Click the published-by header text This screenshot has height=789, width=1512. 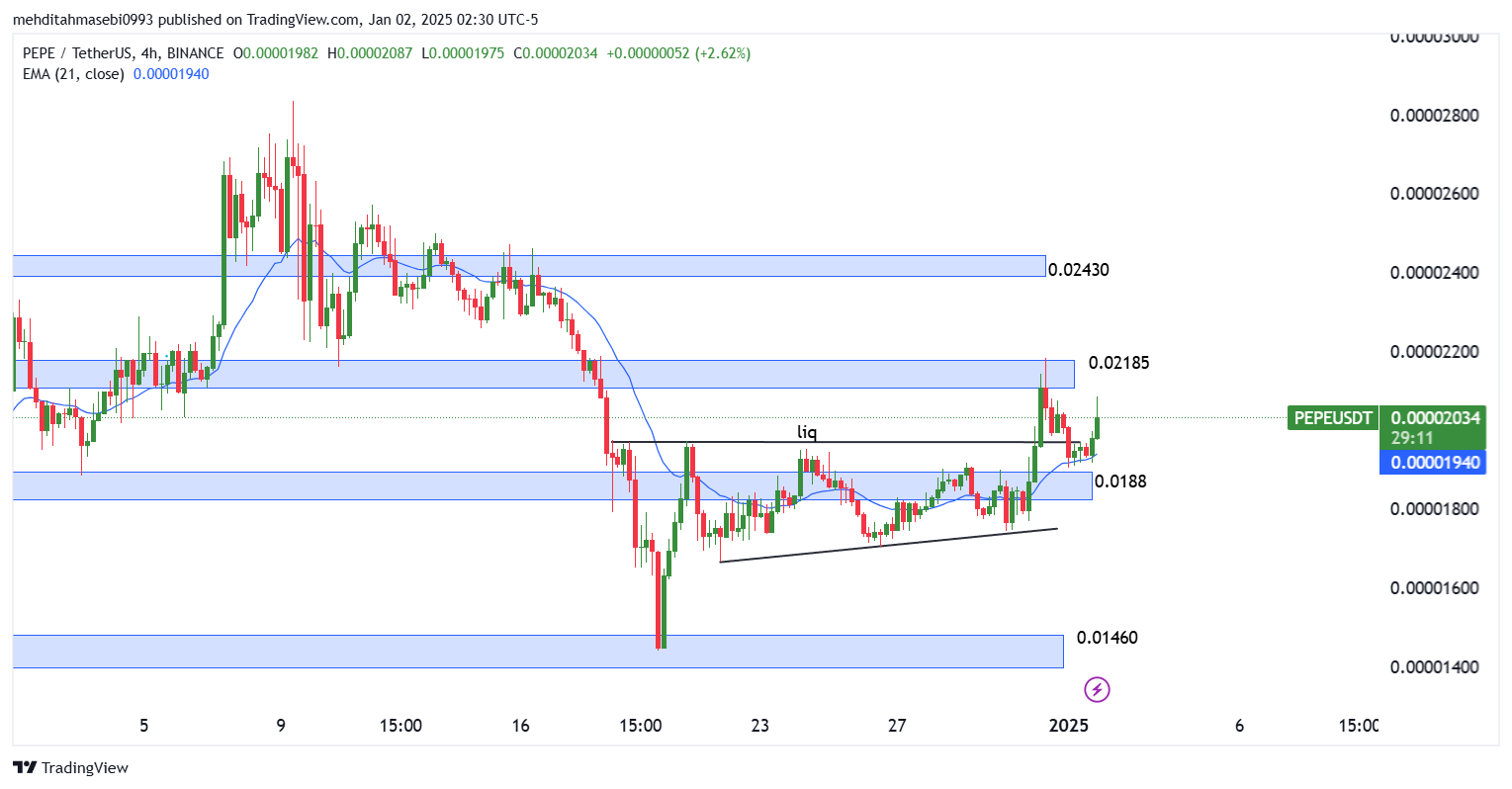(x=275, y=20)
